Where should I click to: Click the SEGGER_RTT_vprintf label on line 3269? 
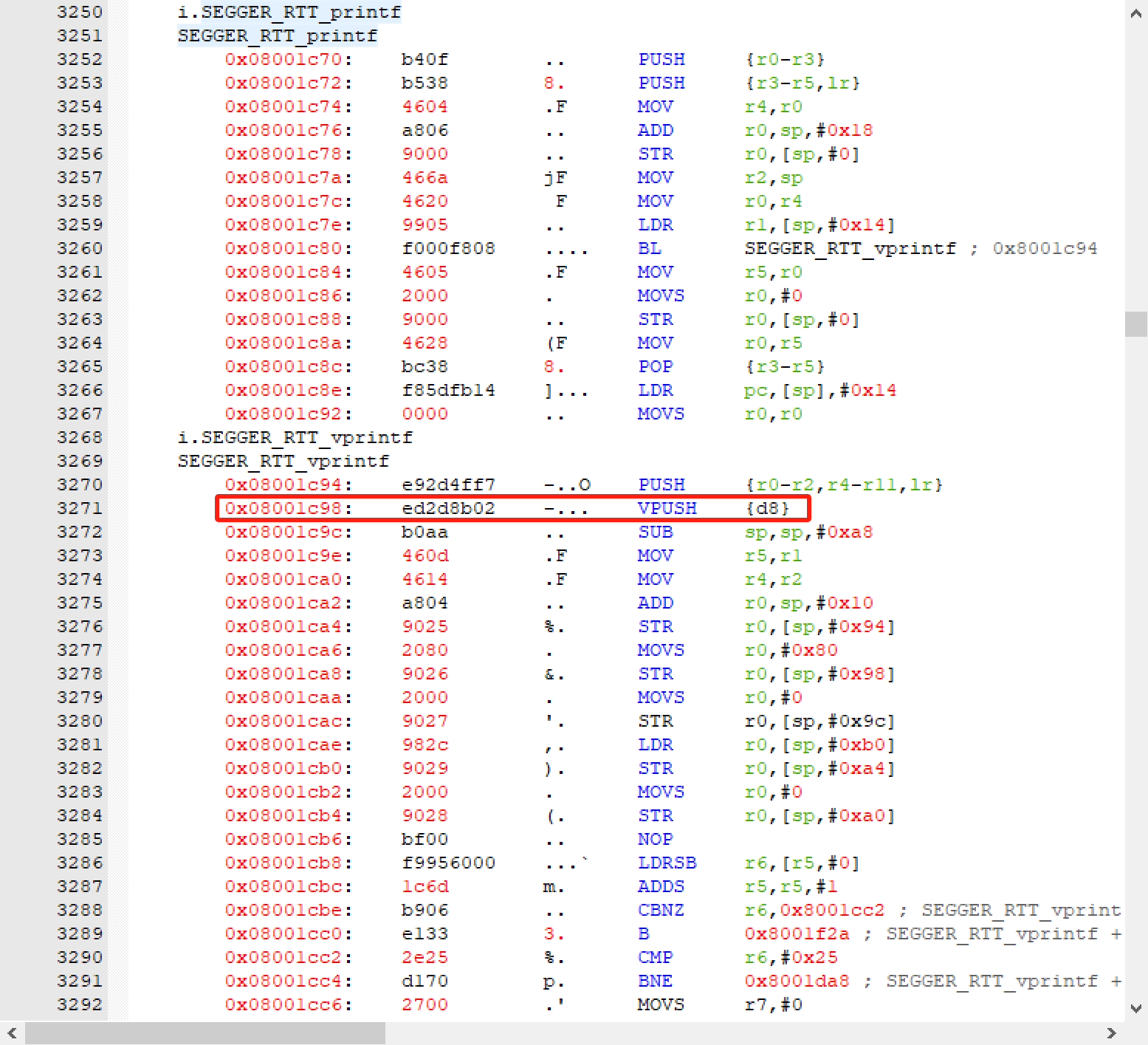(283, 462)
